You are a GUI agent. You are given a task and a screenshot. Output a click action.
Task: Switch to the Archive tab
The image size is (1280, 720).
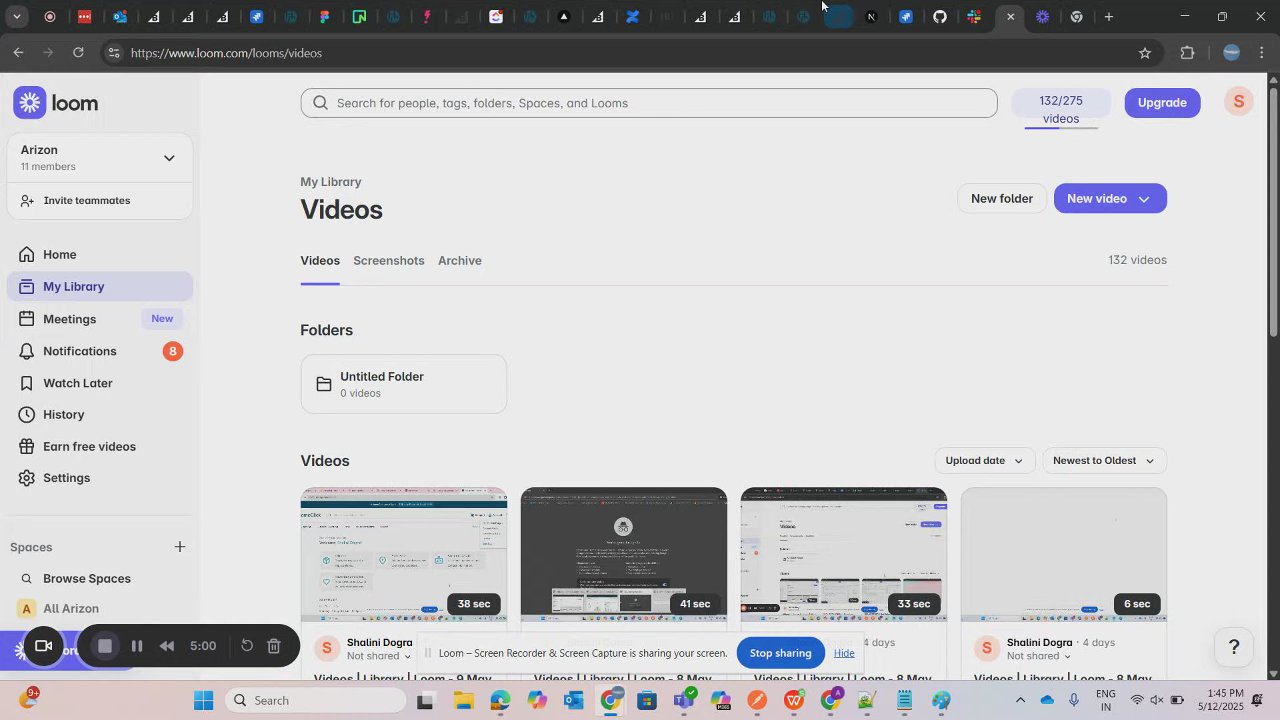coord(460,261)
